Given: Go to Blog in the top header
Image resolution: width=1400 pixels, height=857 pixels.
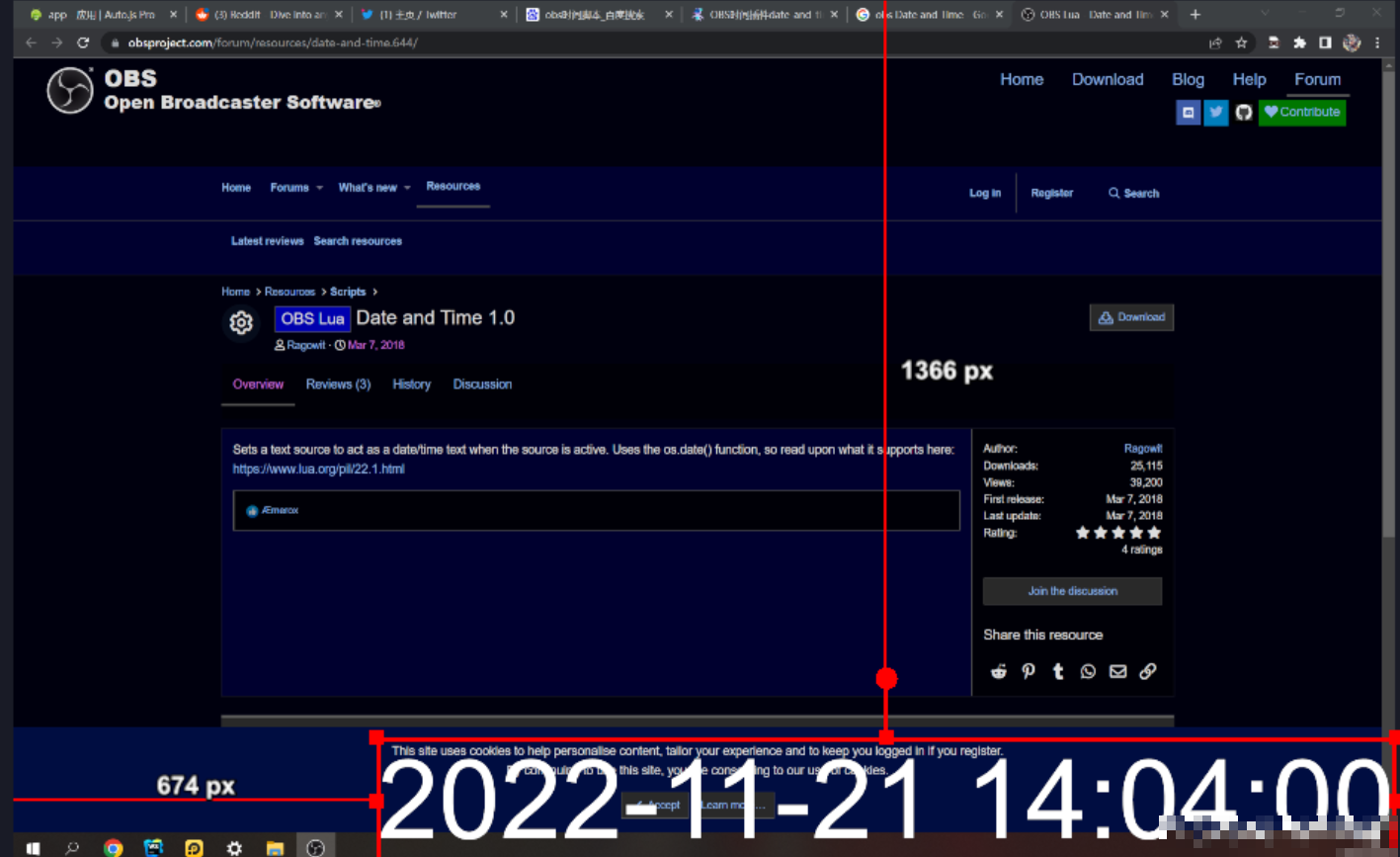Looking at the screenshot, I should (x=1188, y=79).
